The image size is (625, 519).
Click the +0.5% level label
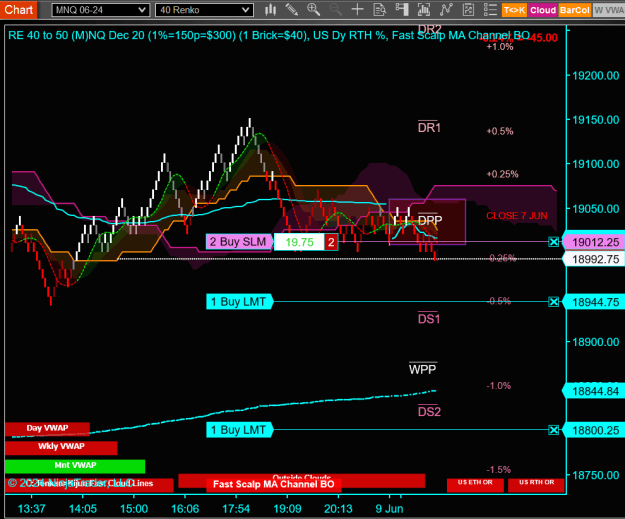[500, 132]
